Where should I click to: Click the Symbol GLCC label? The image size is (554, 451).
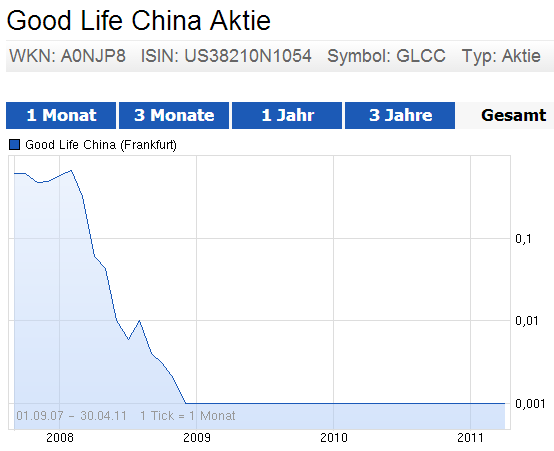pyautogui.click(x=386, y=56)
